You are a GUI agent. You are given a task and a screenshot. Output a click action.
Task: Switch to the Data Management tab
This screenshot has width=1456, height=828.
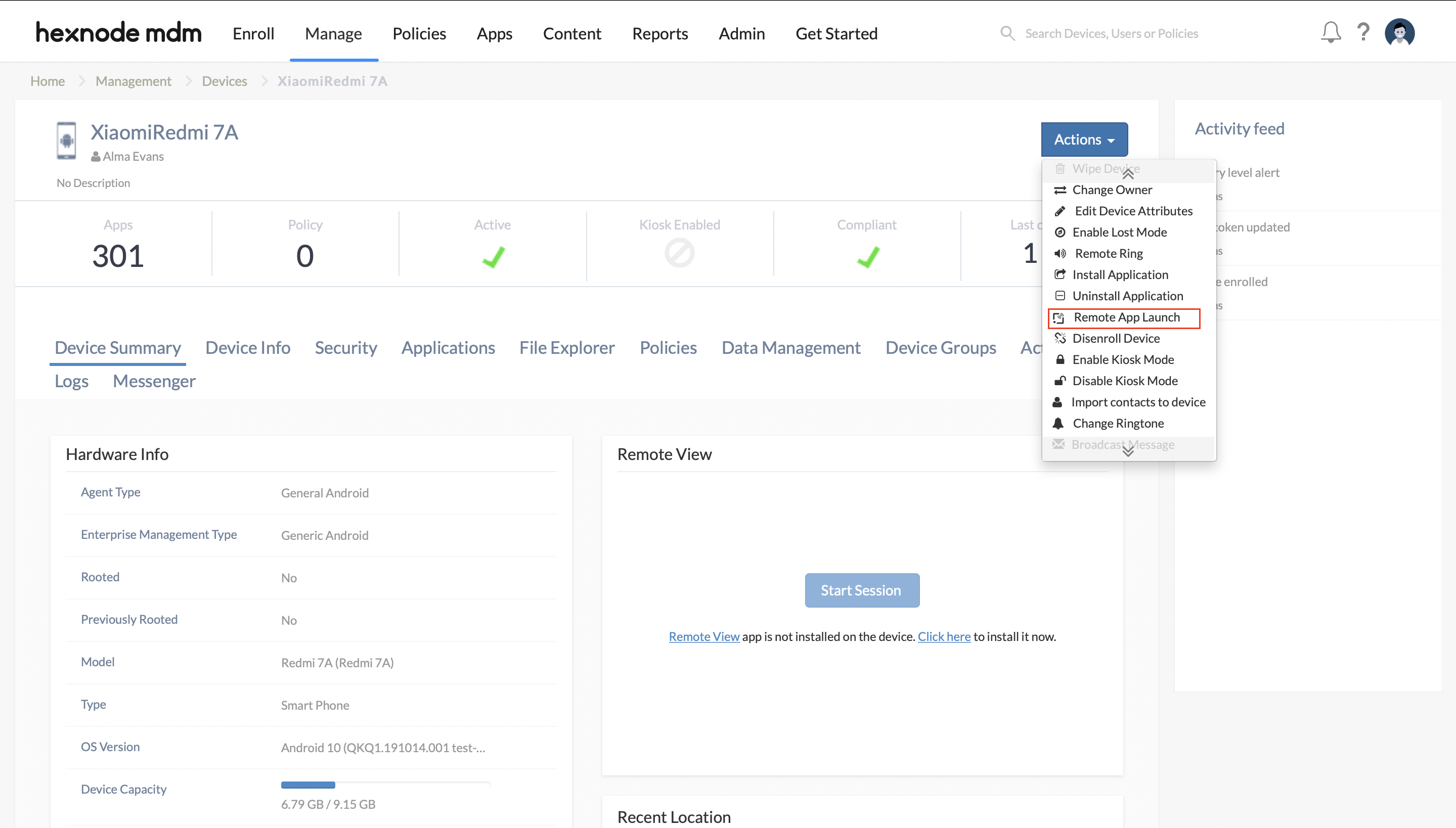coord(791,347)
